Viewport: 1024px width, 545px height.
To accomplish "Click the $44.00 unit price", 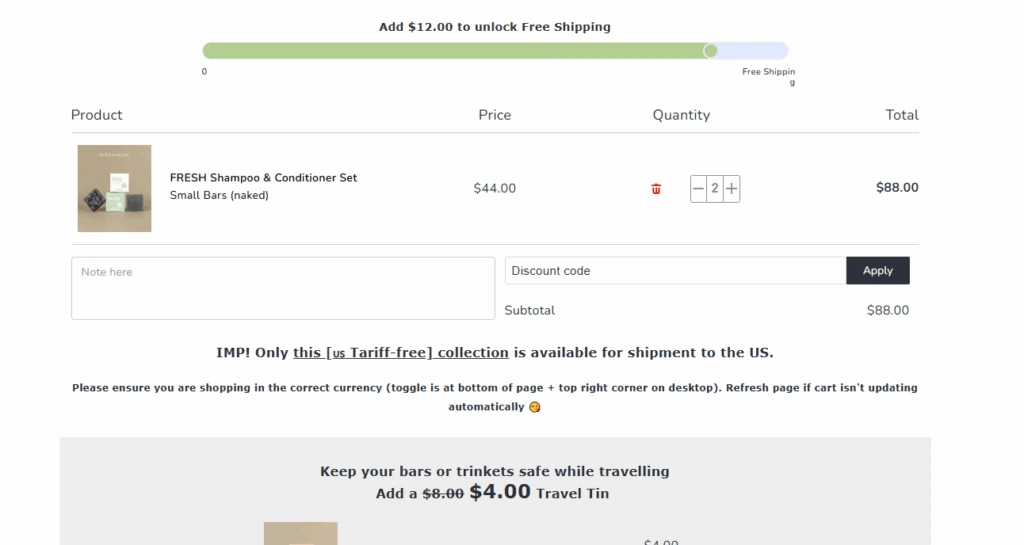I will click(x=494, y=188).
